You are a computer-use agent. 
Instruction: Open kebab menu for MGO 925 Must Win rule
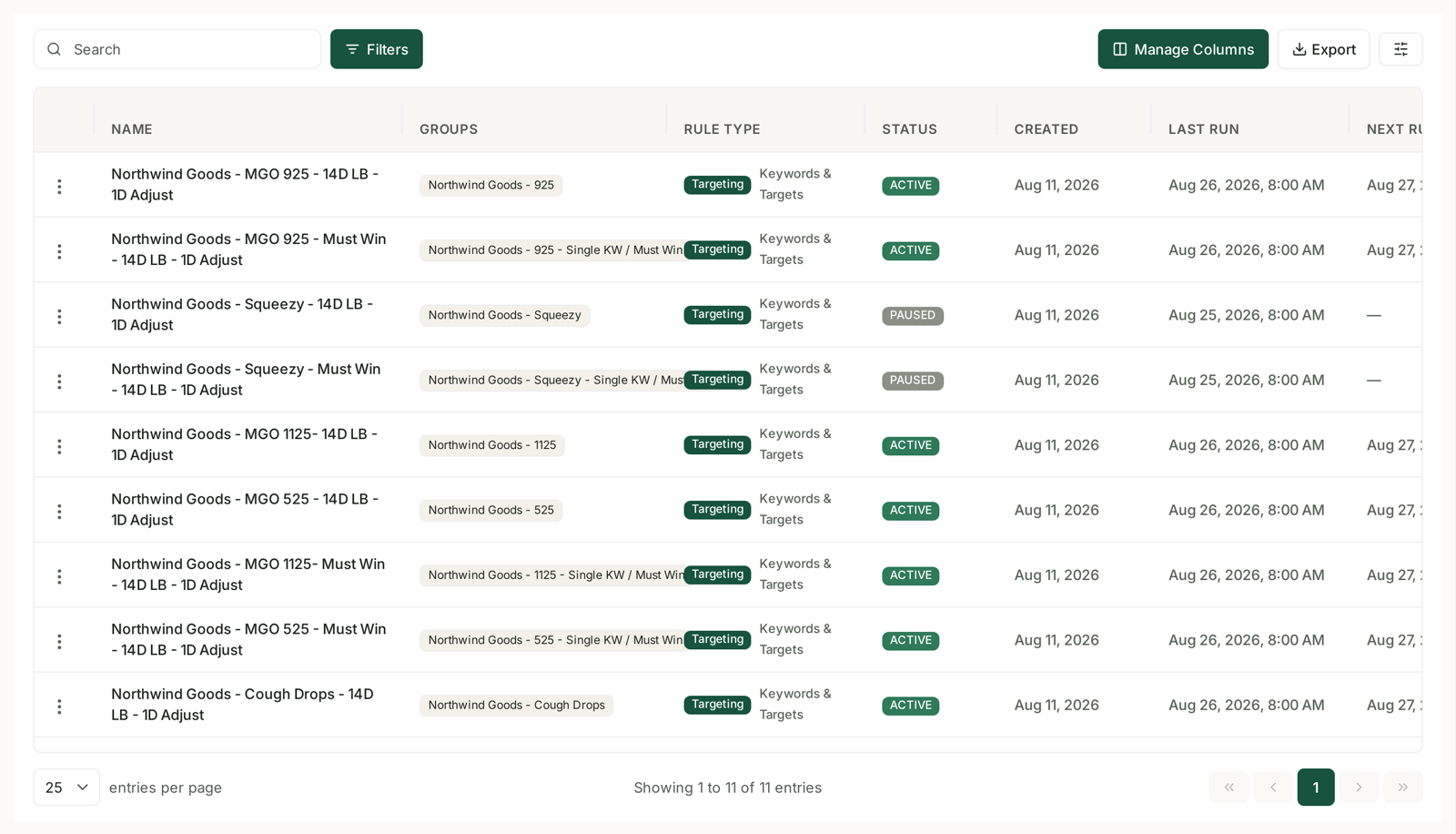(x=59, y=251)
